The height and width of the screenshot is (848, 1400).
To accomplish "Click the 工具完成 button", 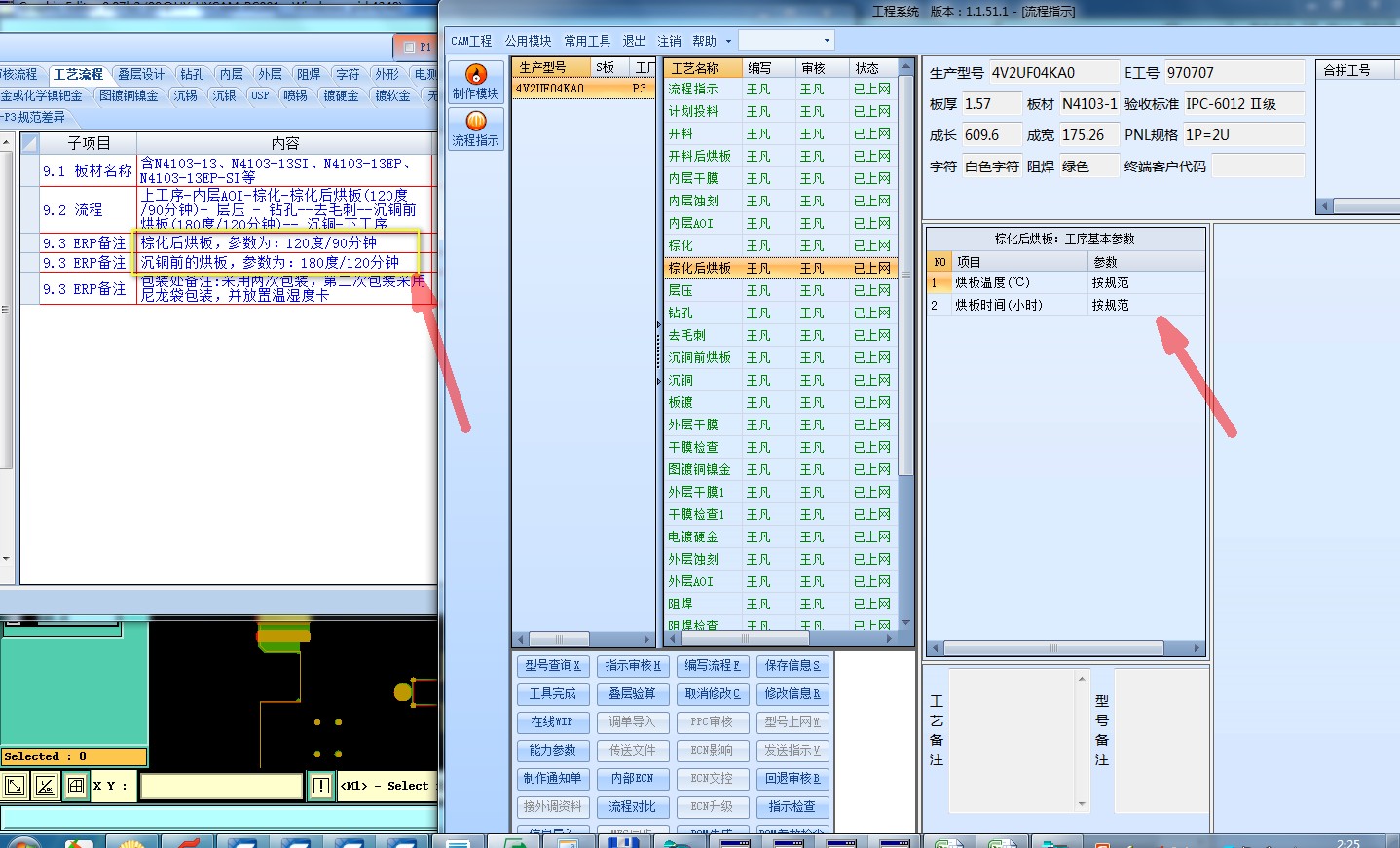I will coord(553,694).
